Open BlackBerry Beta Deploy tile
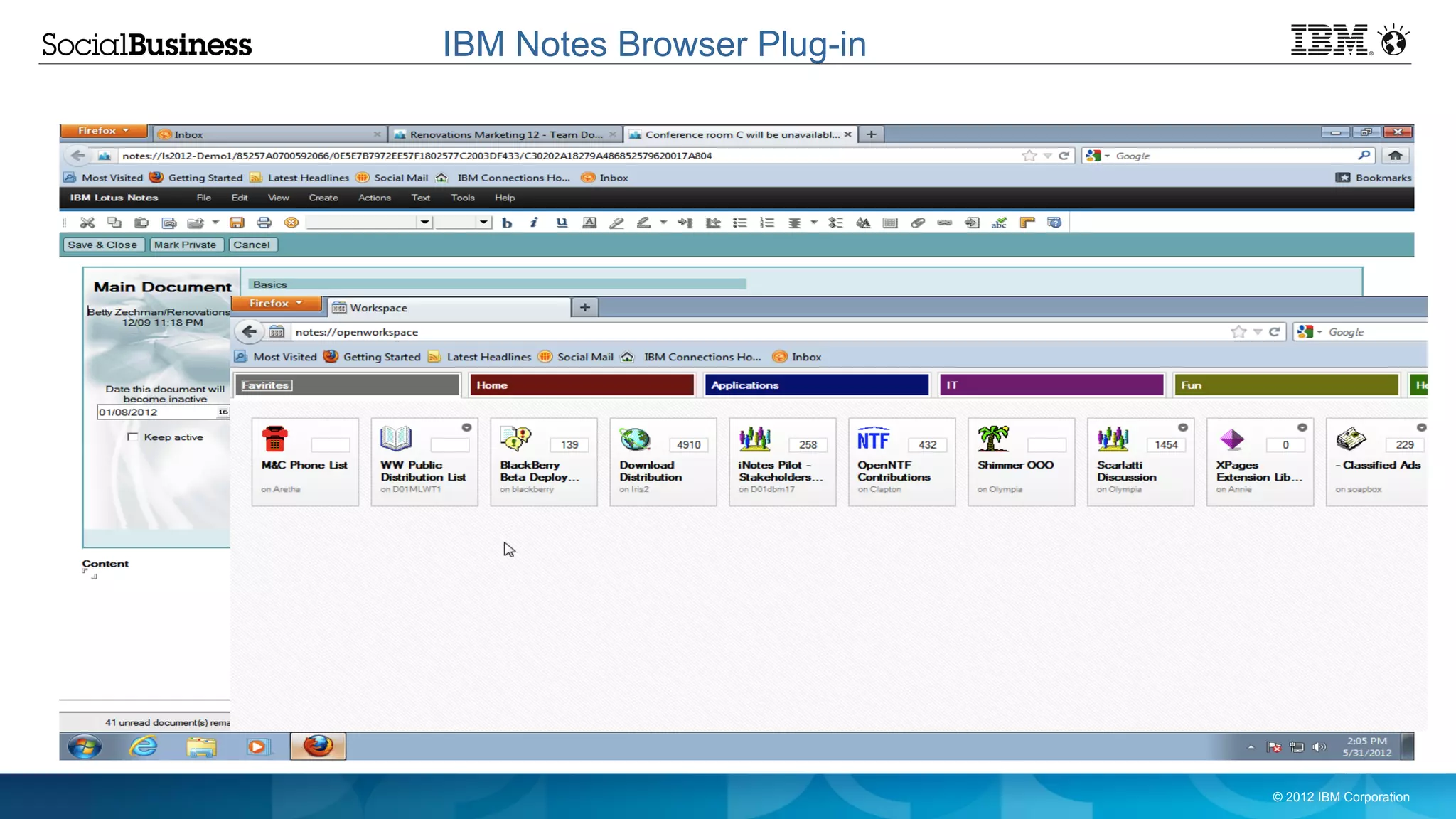Image resolution: width=1456 pixels, height=819 pixels. pyautogui.click(x=544, y=461)
